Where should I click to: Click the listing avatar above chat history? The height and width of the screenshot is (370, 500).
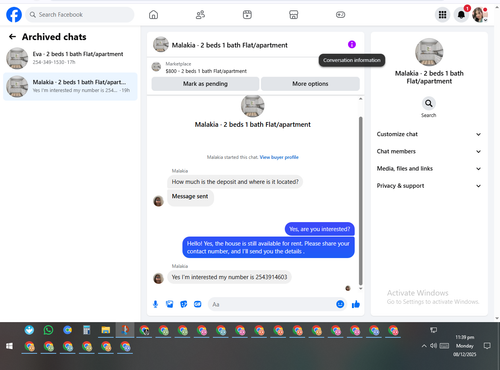[x=253, y=106]
